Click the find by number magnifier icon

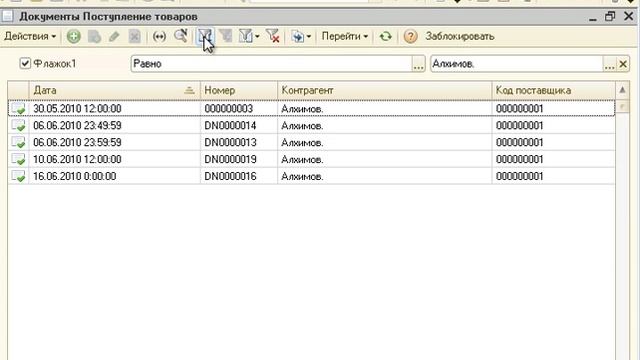180,36
